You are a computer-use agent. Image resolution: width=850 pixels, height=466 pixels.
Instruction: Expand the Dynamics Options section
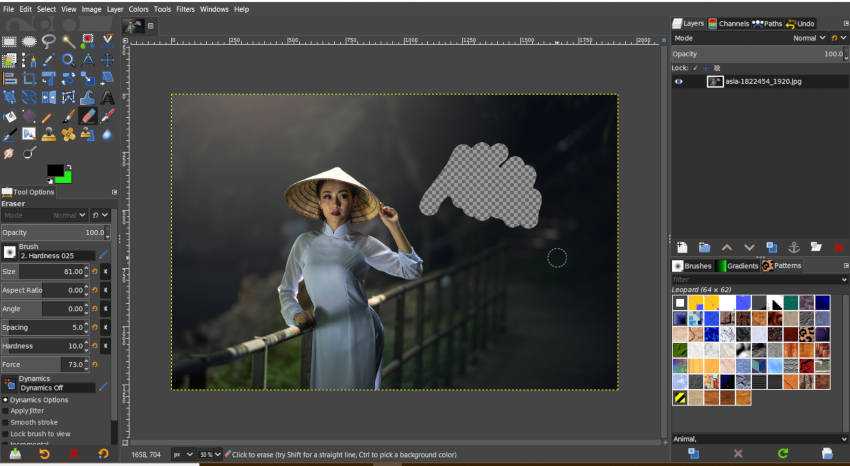click(x=5, y=400)
